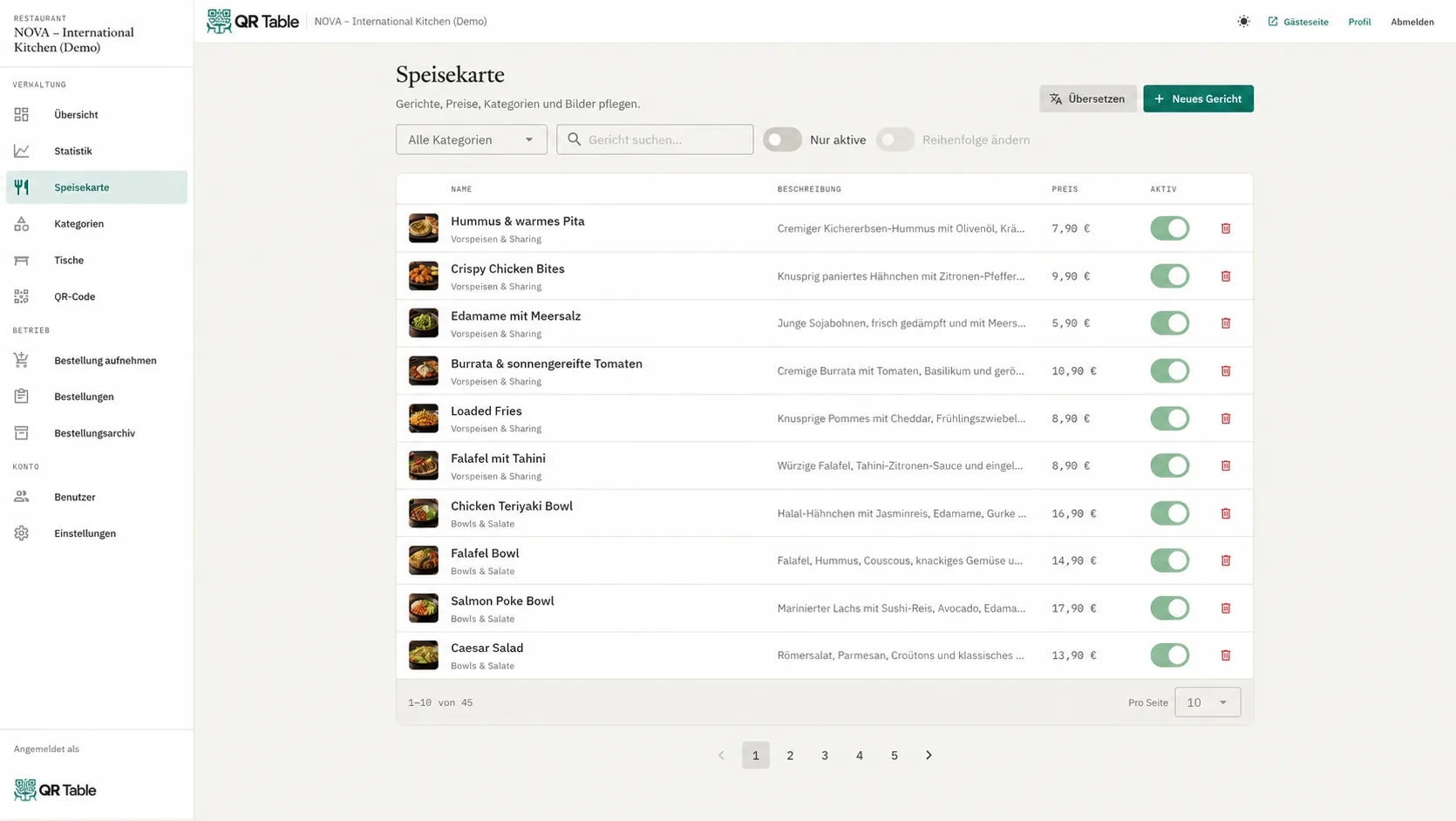Focus the Gericht suchen search field
This screenshot has width=1456, height=821.
(x=655, y=139)
